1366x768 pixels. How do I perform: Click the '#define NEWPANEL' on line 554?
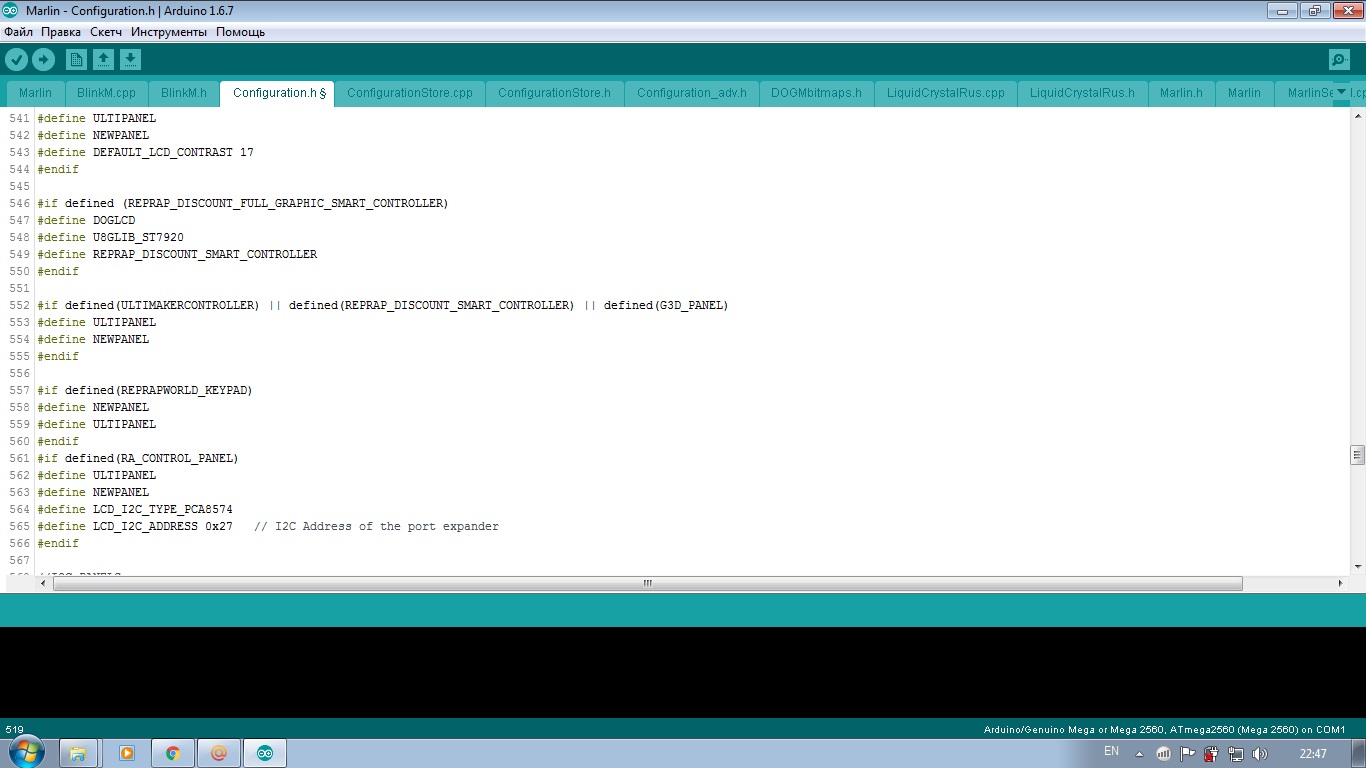(93, 339)
